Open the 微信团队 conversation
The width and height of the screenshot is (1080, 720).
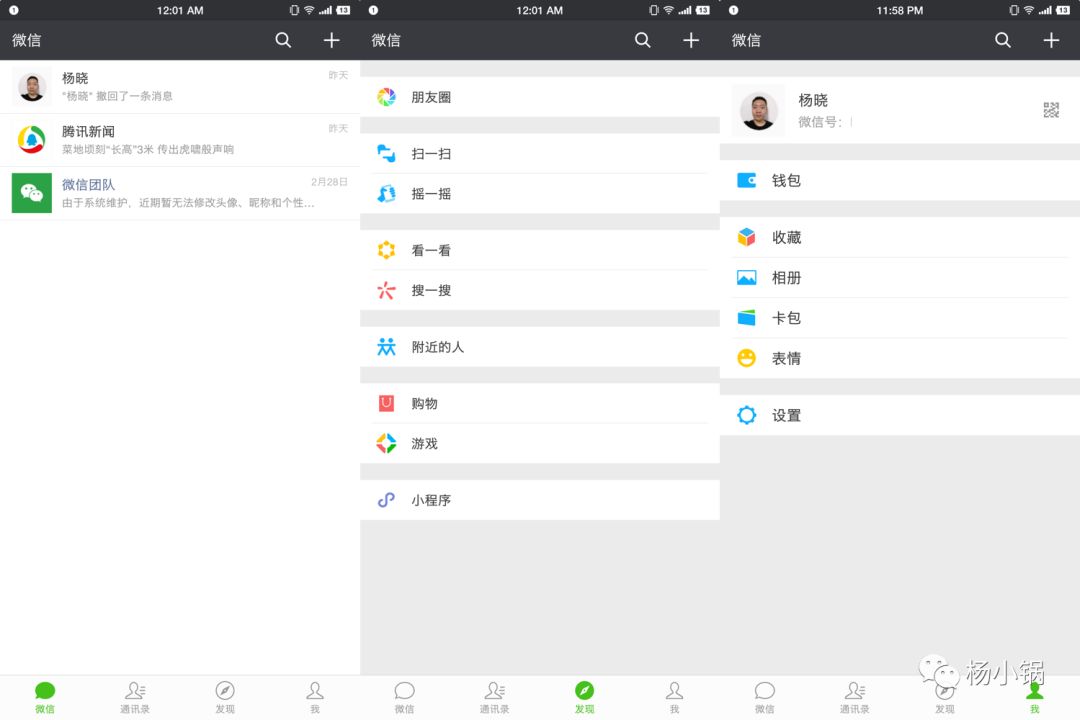click(180, 194)
